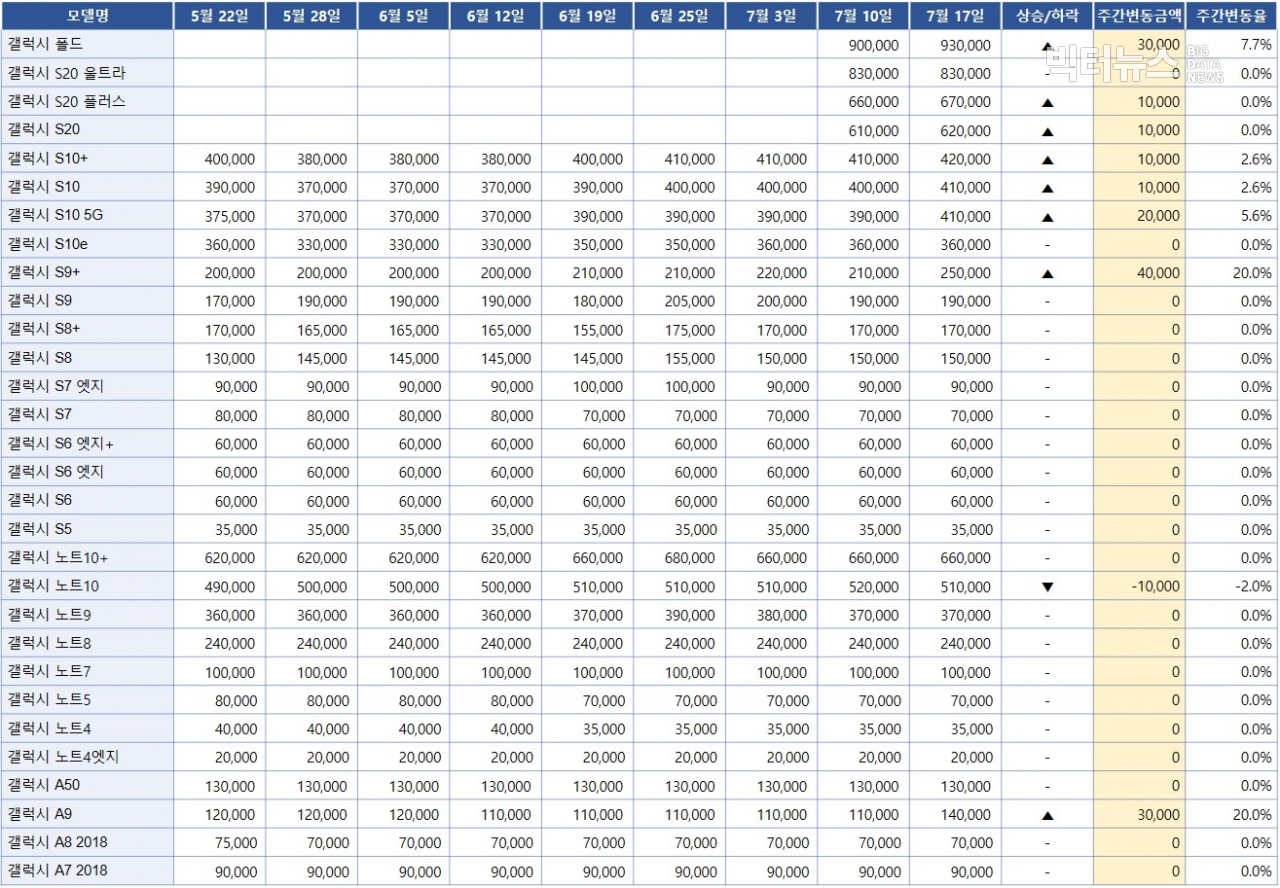The width and height of the screenshot is (1280, 888).
Task: Select the 6월 25일 column header
Action: 680,16
